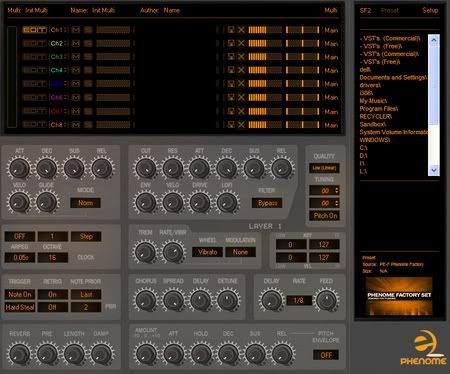Click the save disk icon on Ch1 row
The height and width of the screenshot is (374, 450).
(x=231, y=30)
